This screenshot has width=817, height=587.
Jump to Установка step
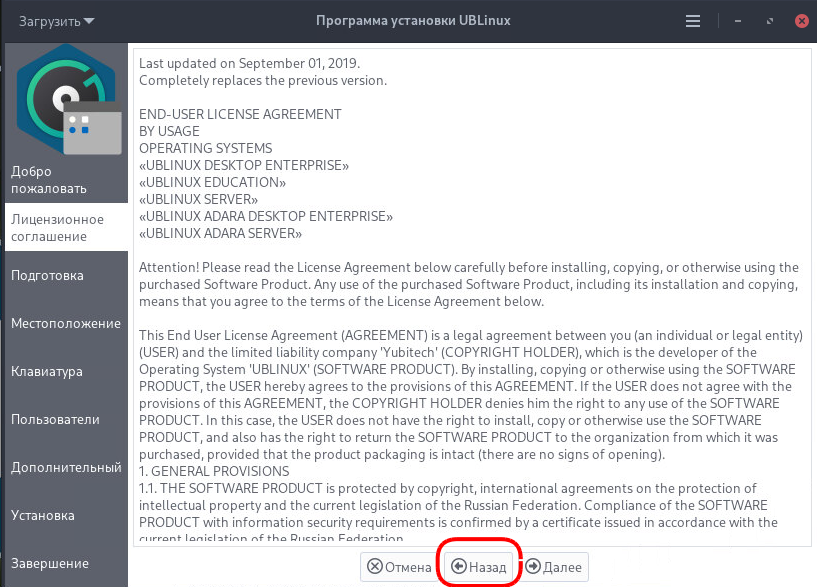coord(66,515)
